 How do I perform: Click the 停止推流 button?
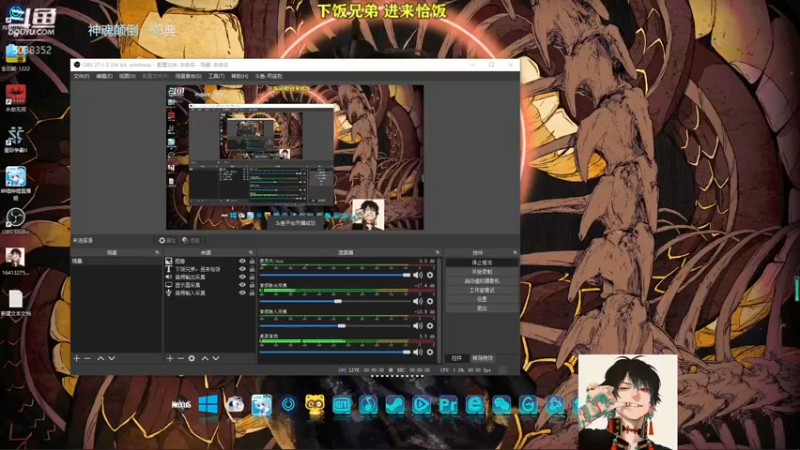click(x=482, y=263)
